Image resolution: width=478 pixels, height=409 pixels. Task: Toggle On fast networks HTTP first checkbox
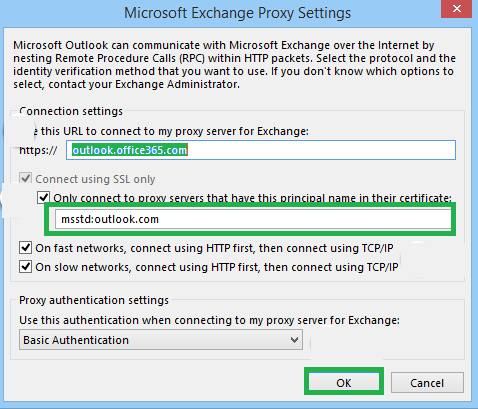point(26,248)
